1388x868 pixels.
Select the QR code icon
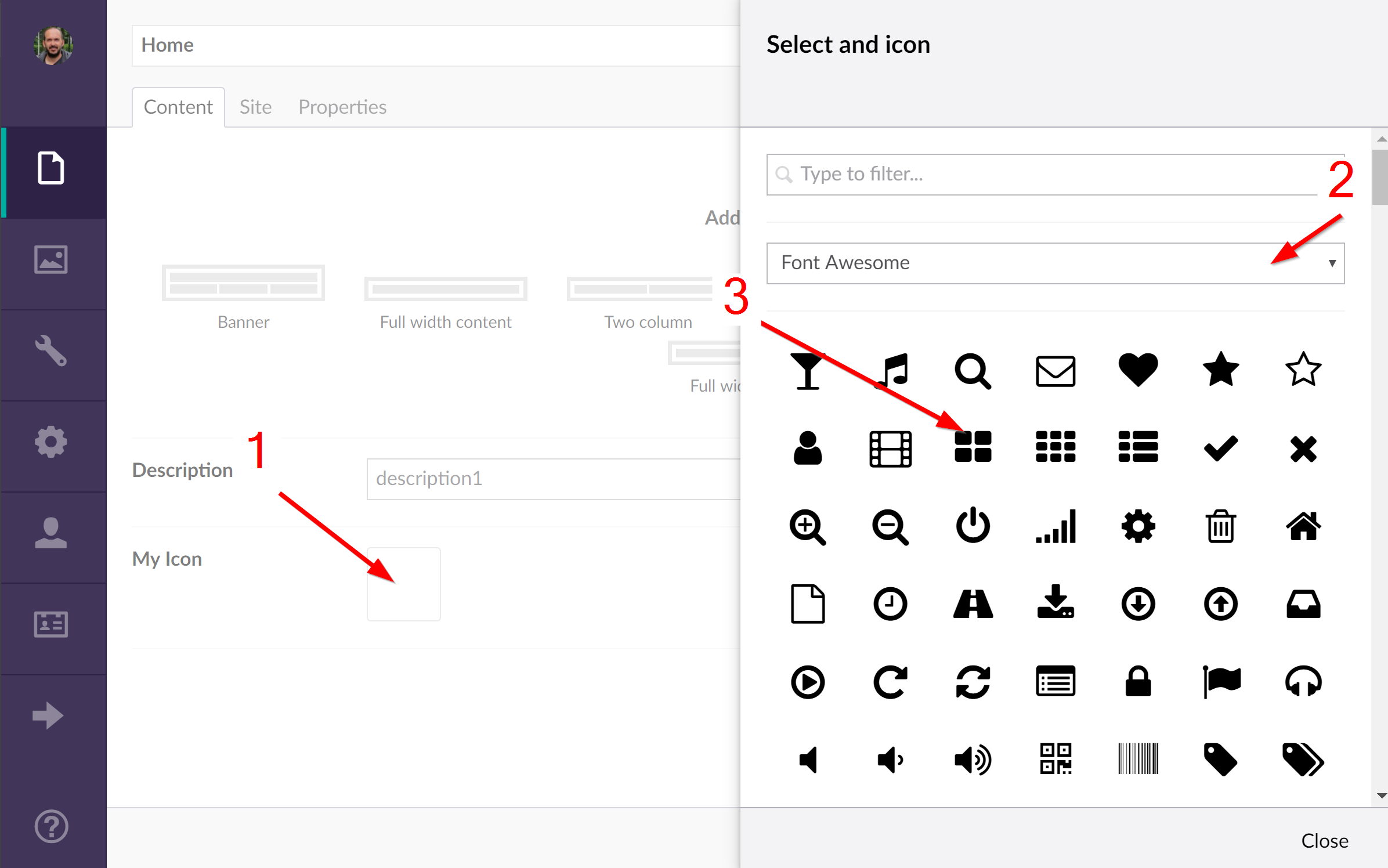pyautogui.click(x=1056, y=758)
